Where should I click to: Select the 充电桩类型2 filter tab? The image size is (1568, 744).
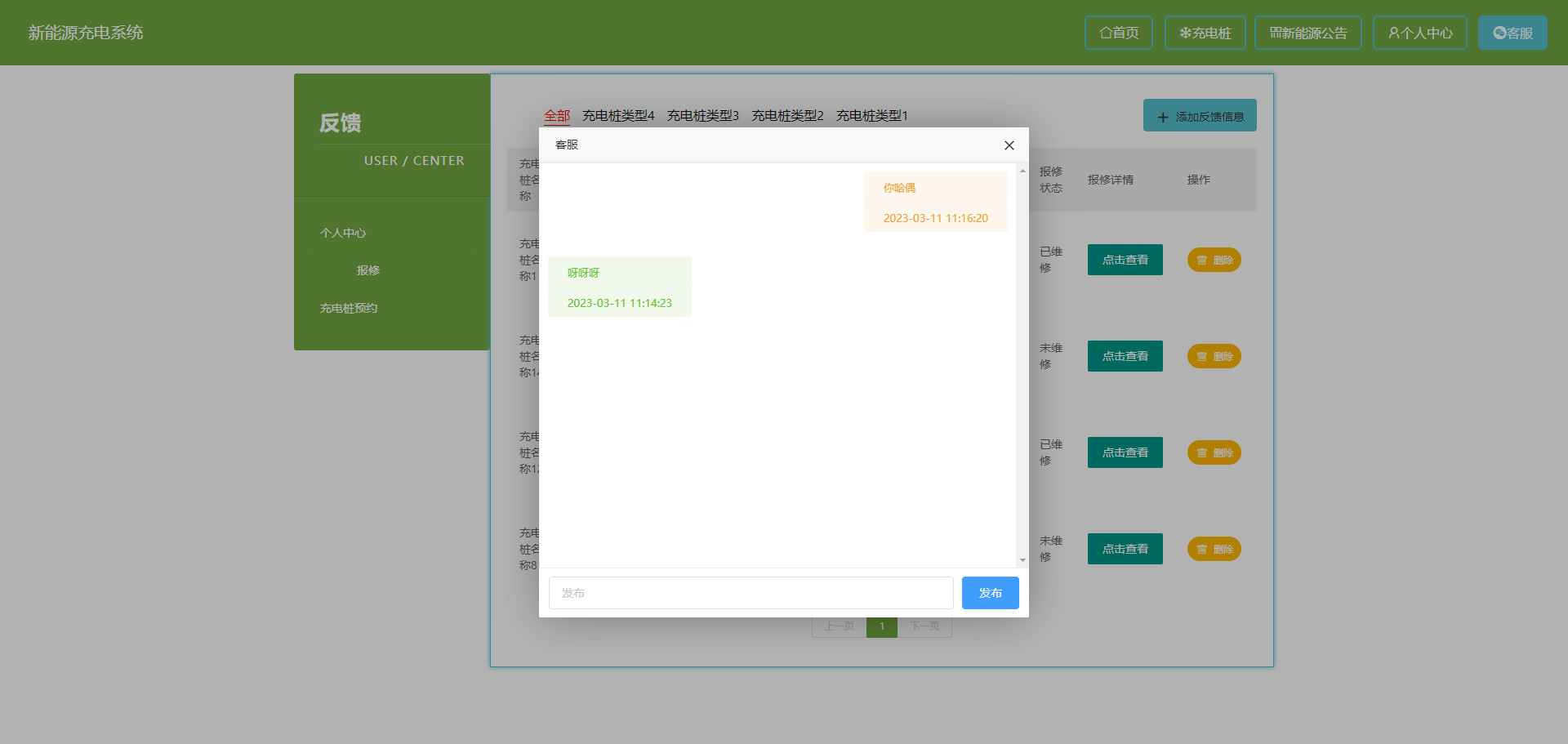tap(787, 116)
